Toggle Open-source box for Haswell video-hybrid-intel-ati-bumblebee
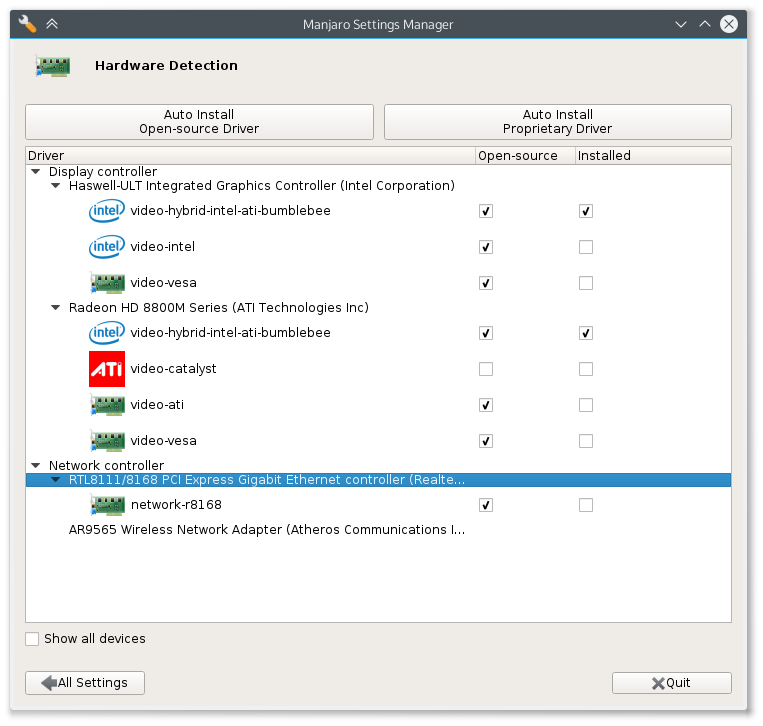Viewport: 763px width, 726px height. (486, 211)
